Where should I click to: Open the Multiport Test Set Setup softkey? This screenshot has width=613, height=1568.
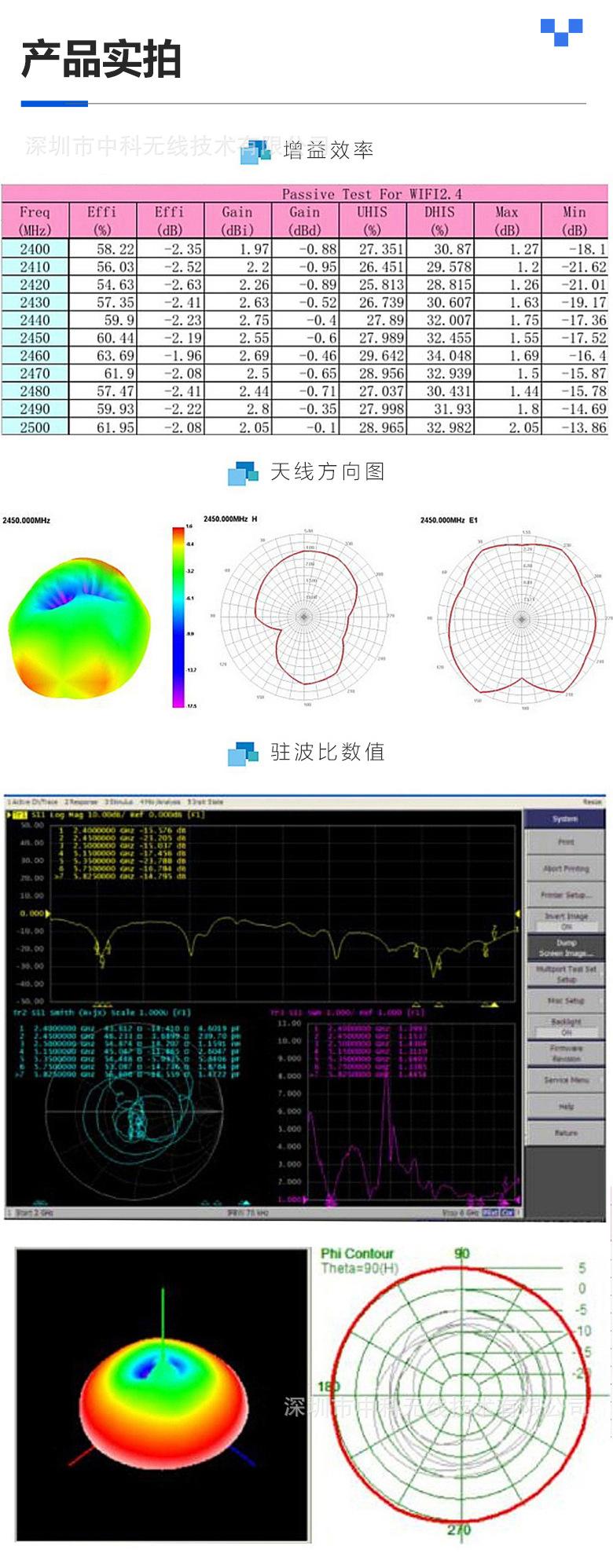point(566,974)
